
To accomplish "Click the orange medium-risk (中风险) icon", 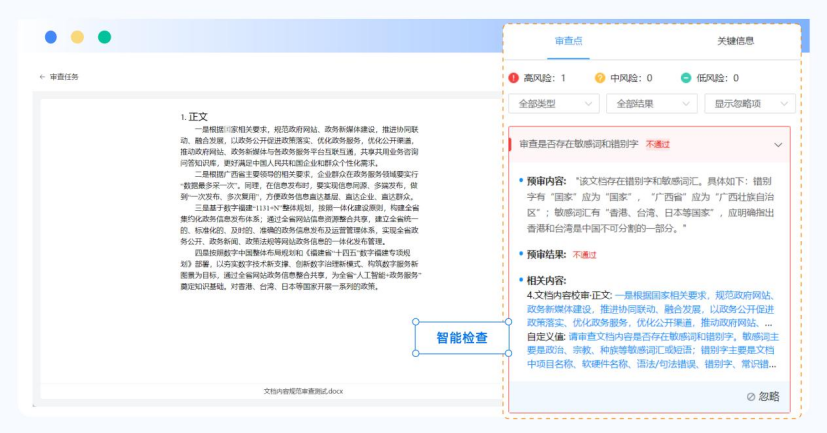I will (600, 78).
